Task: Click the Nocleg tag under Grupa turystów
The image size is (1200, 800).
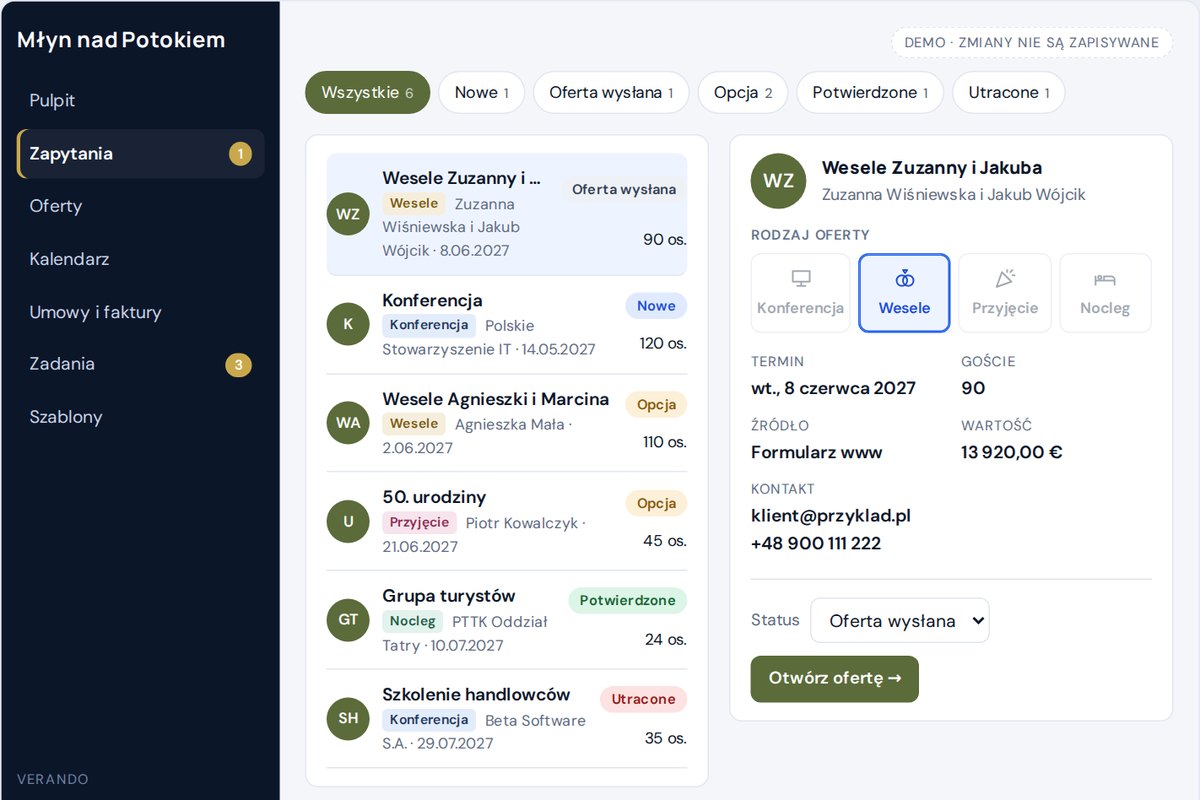Action: 413,621
